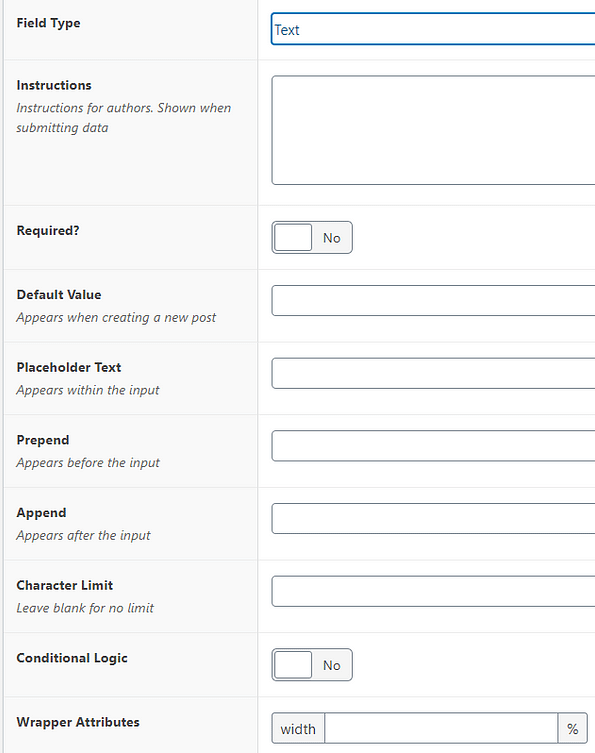Click the Field Type label
The height and width of the screenshot is (753, 595).
(x=49, y=23)
